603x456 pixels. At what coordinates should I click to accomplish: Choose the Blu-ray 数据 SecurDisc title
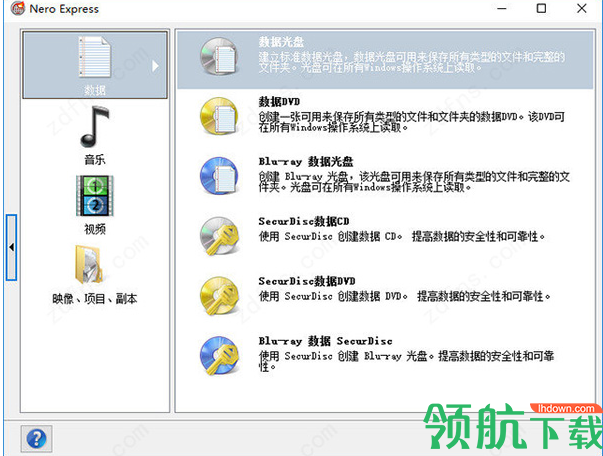[x=325, y=341]
